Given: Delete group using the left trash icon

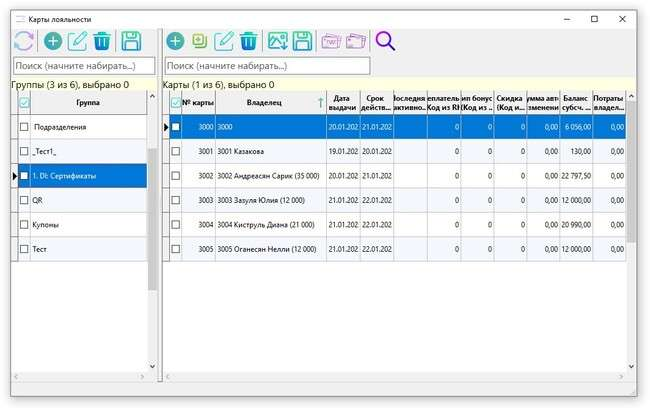Looking at the screenshot, I should pos(101,41).
